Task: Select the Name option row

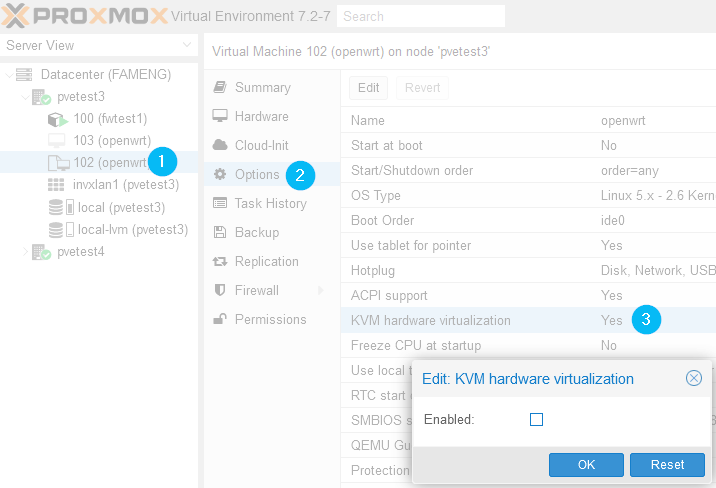Action: 528,121
